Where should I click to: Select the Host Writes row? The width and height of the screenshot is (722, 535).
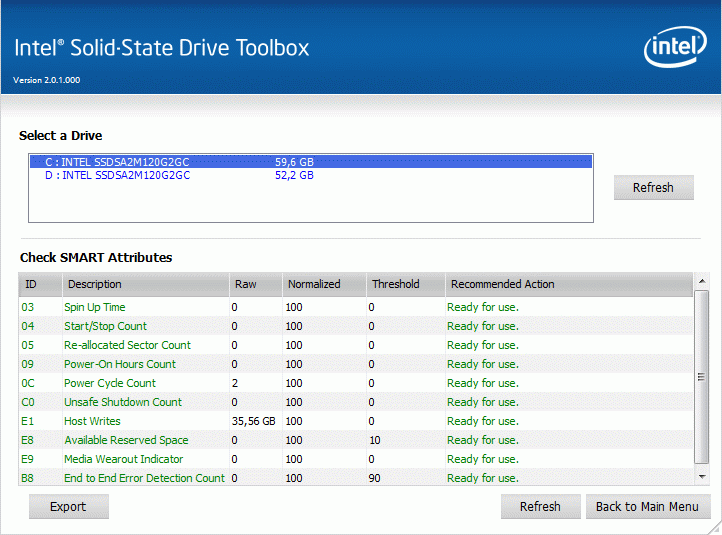[356, 421]
